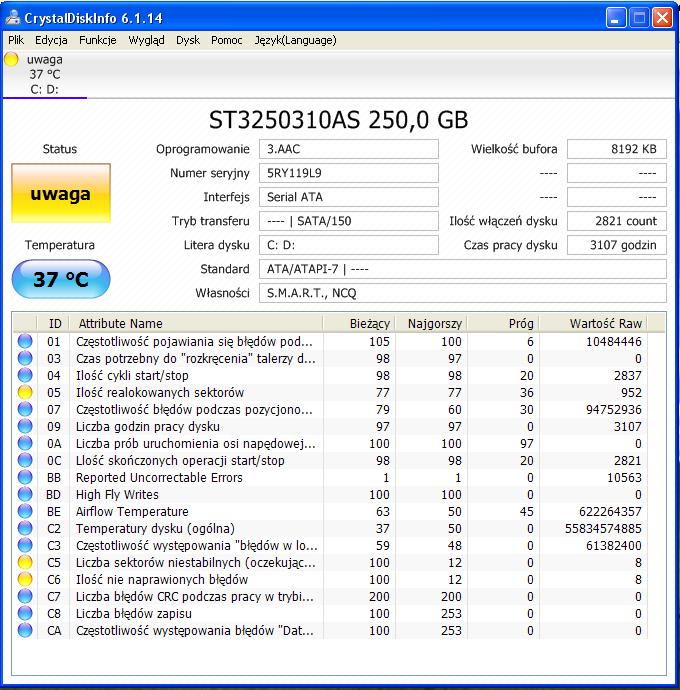Open the Pomoc menu

227,40
